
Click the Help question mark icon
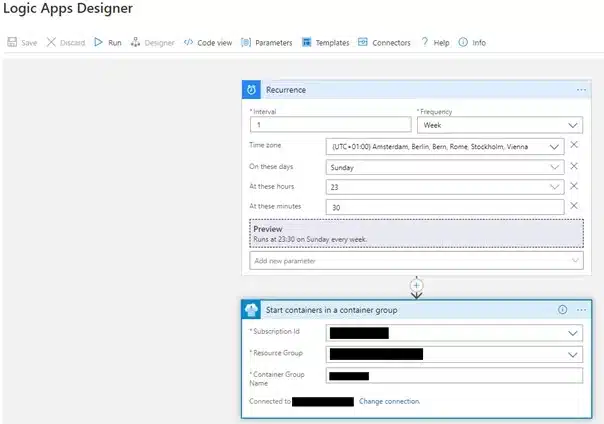click(424, 42)
